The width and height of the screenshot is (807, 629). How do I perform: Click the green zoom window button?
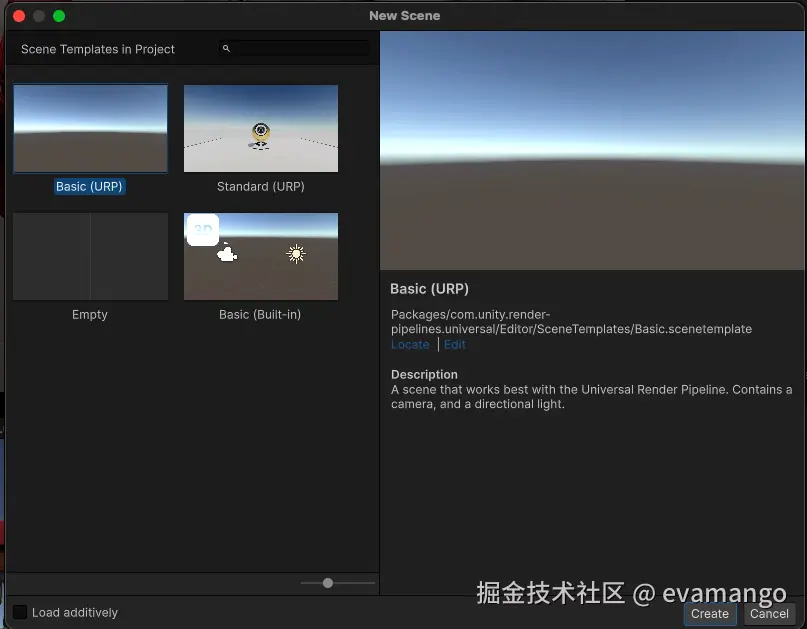tap(59, 16)
